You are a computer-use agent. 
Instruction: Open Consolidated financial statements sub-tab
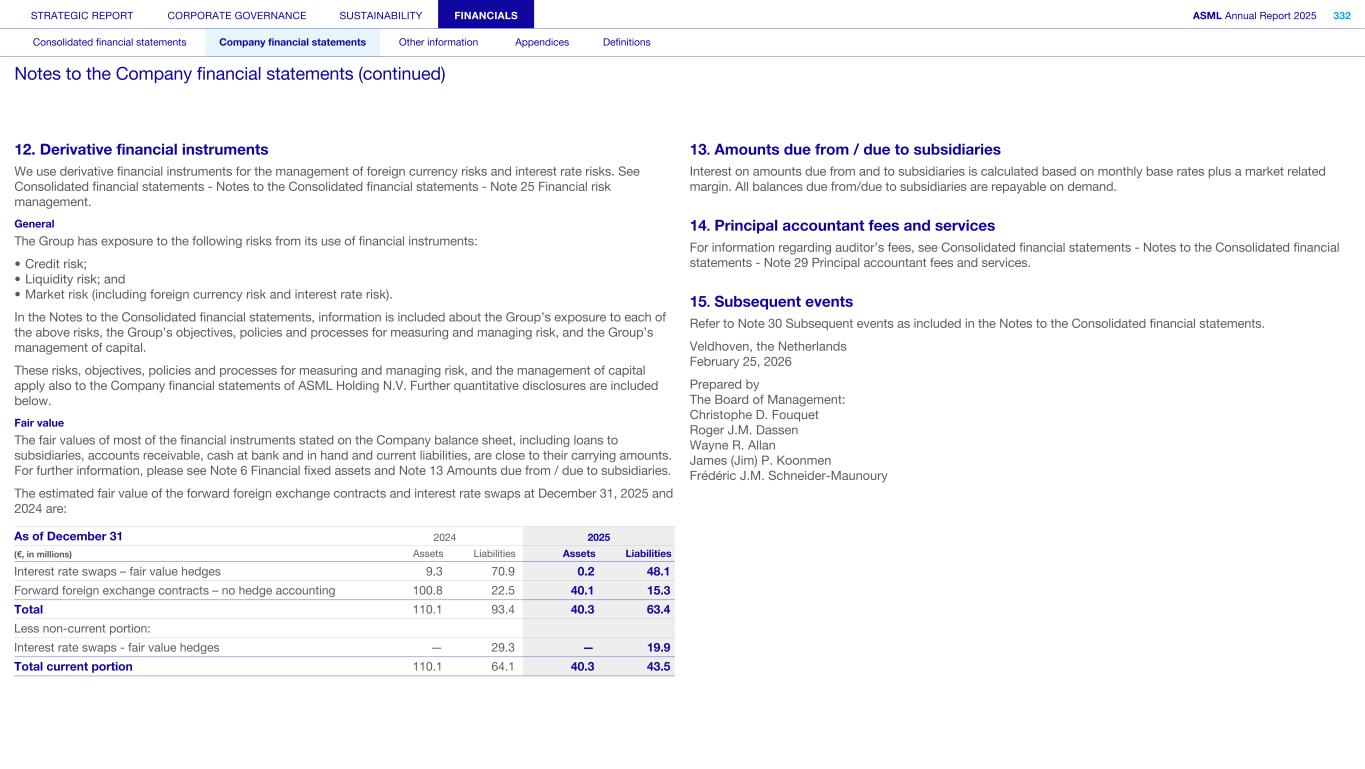click(x=110, y=42)
